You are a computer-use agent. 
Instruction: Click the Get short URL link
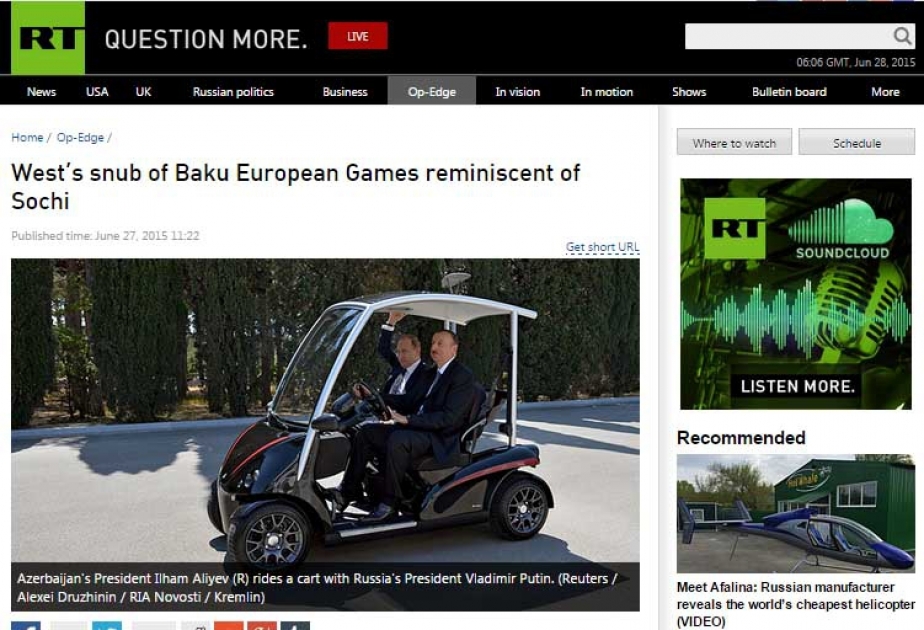602,247
